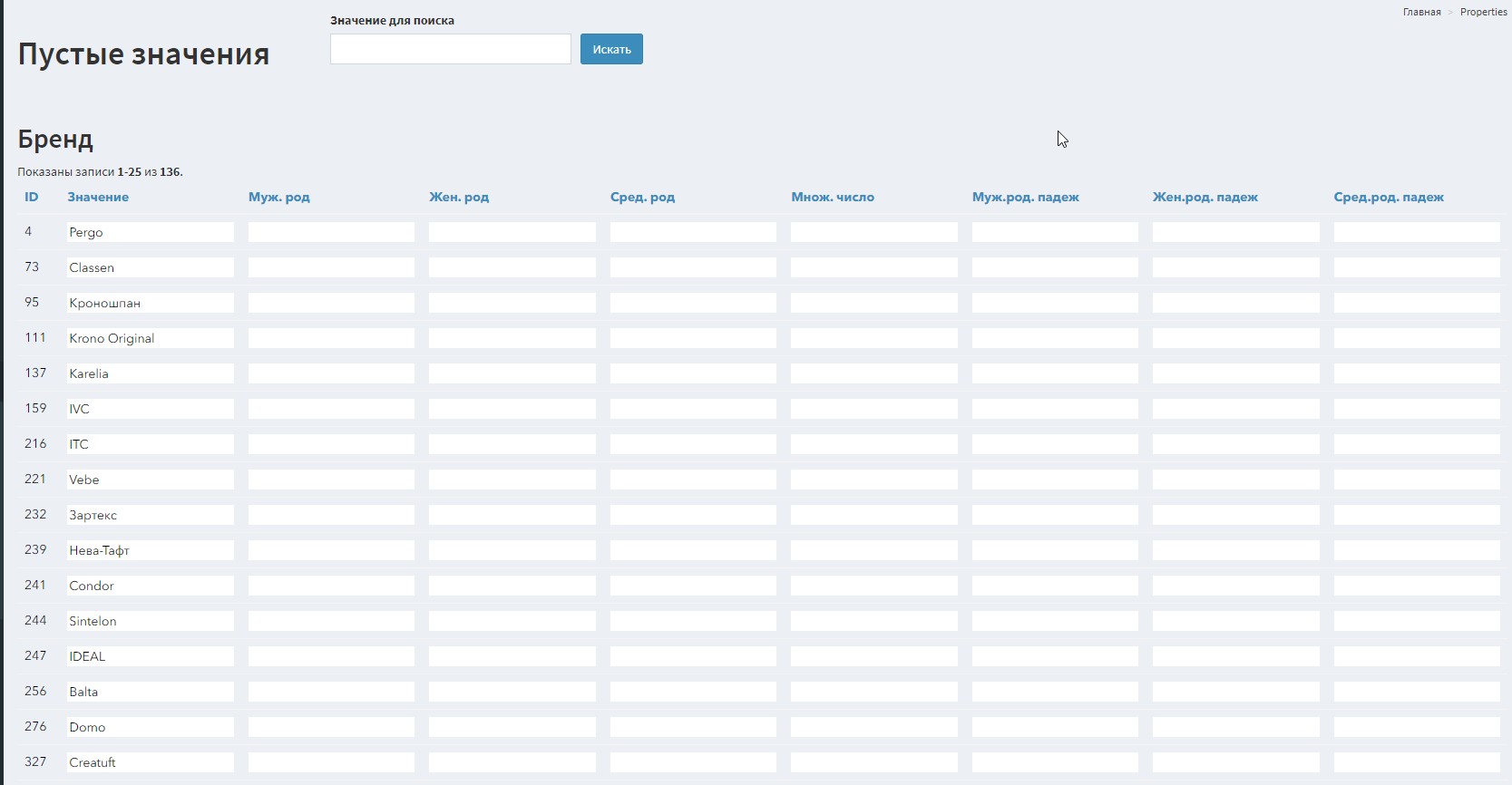Click Жен. род field in Creatuft row
The image size is (1512, 785).
click(512, 762)
